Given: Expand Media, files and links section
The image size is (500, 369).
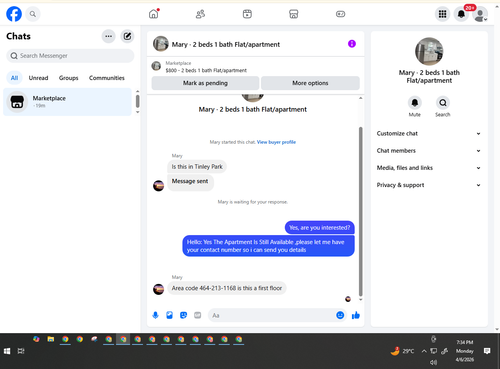Looking at the screenshot, I should click(x=429, y=168).
